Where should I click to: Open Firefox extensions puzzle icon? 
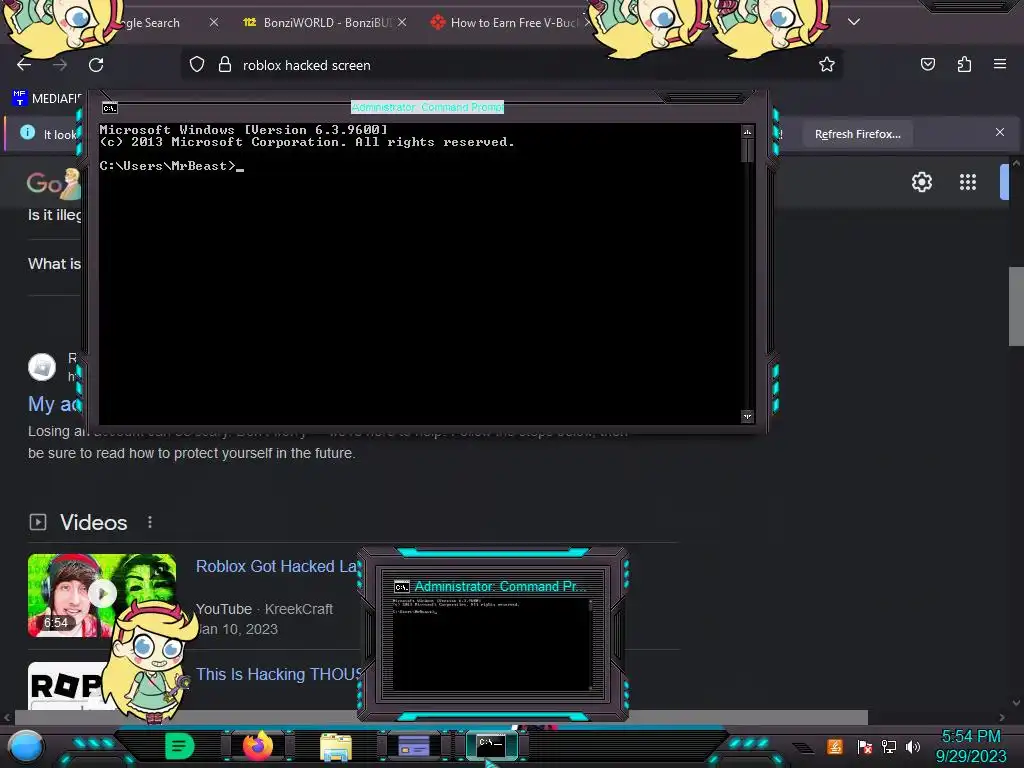pos(964,65)
